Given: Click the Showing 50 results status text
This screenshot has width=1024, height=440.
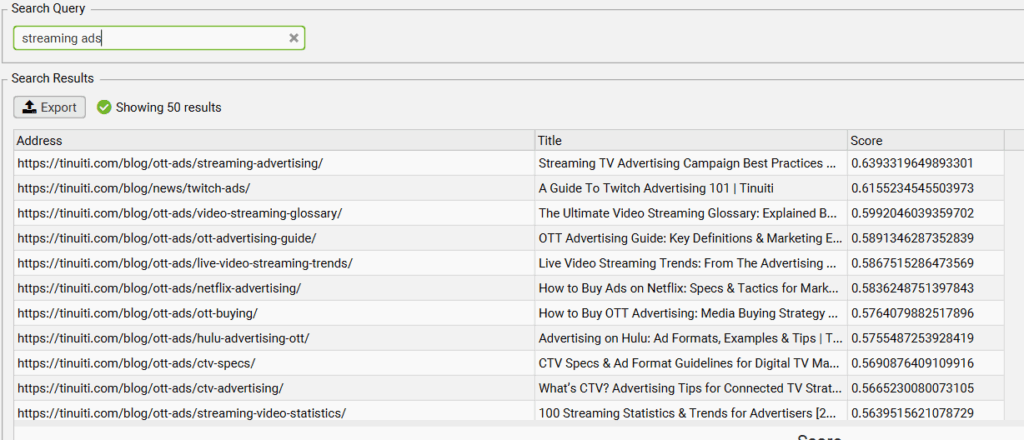Looking at the screenshot, I should pyautogui.click(x=168, y=108).
